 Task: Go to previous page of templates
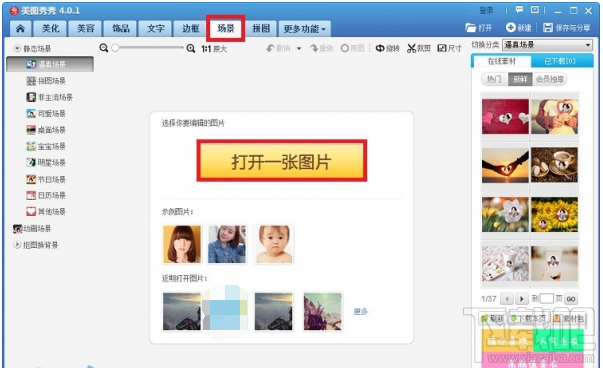507,299
